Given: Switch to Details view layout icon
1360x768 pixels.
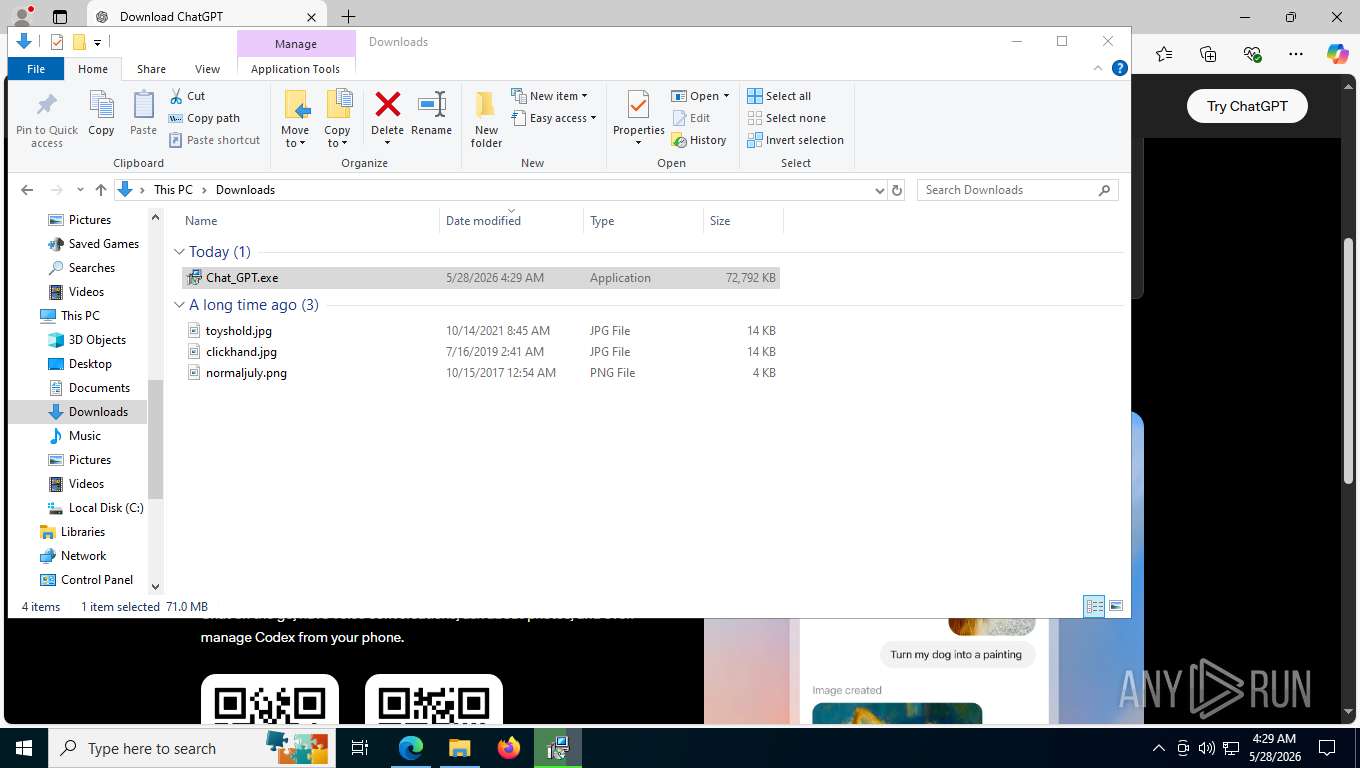Looking at the screenshot, I should coord(1095,607).
